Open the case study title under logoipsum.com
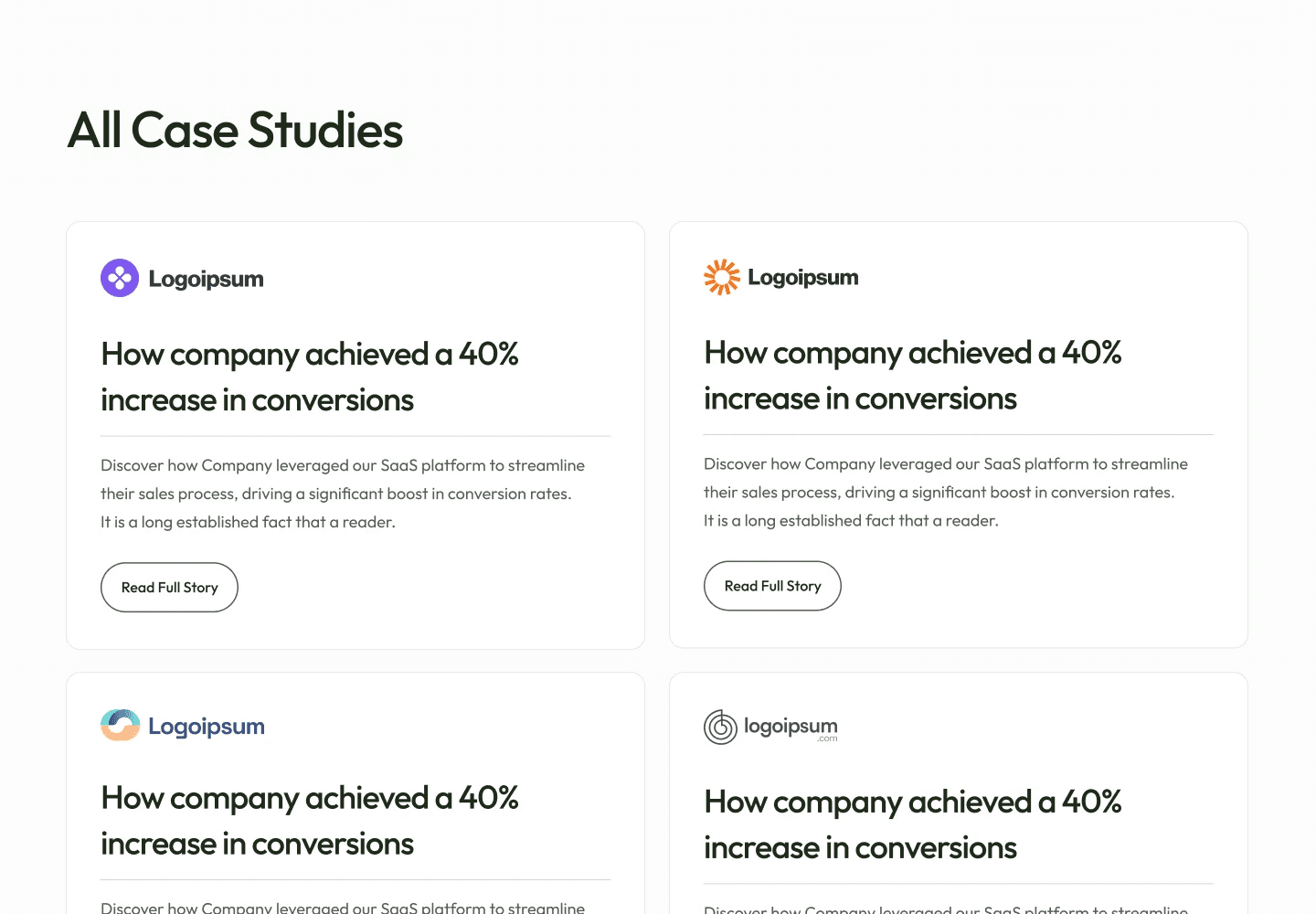 (913, 824)
